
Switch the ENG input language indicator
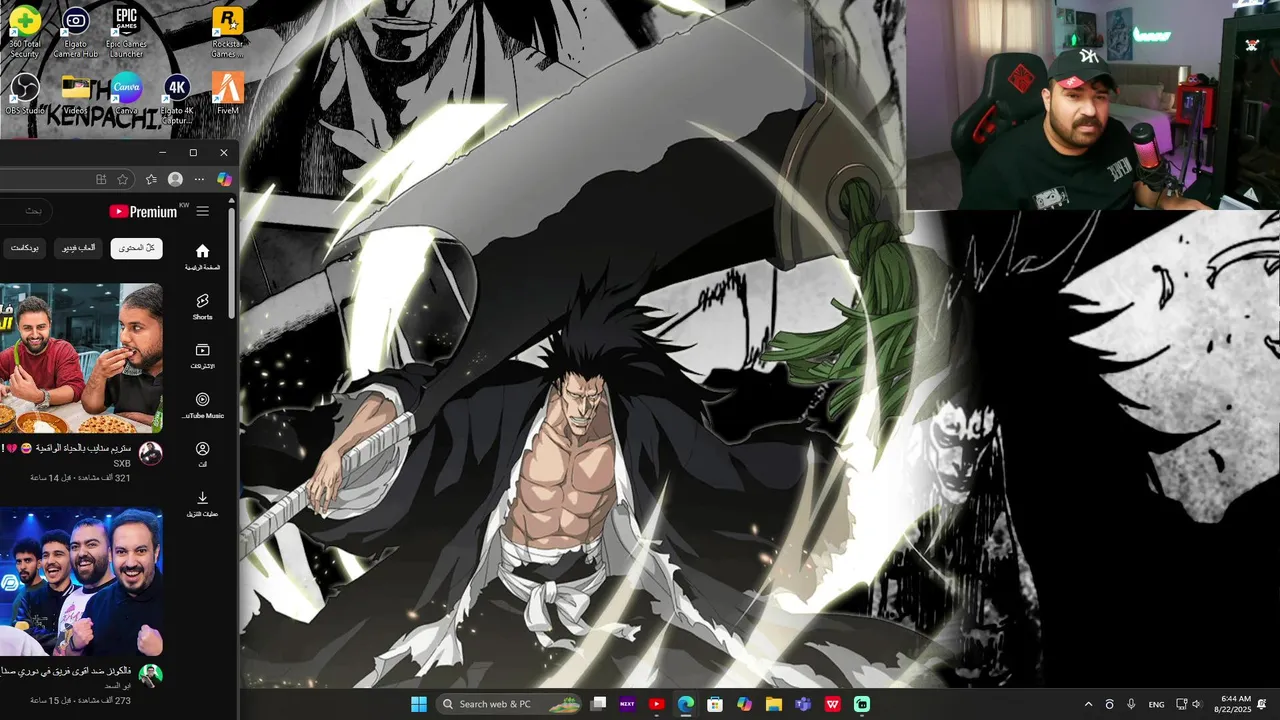[1156, 704]
